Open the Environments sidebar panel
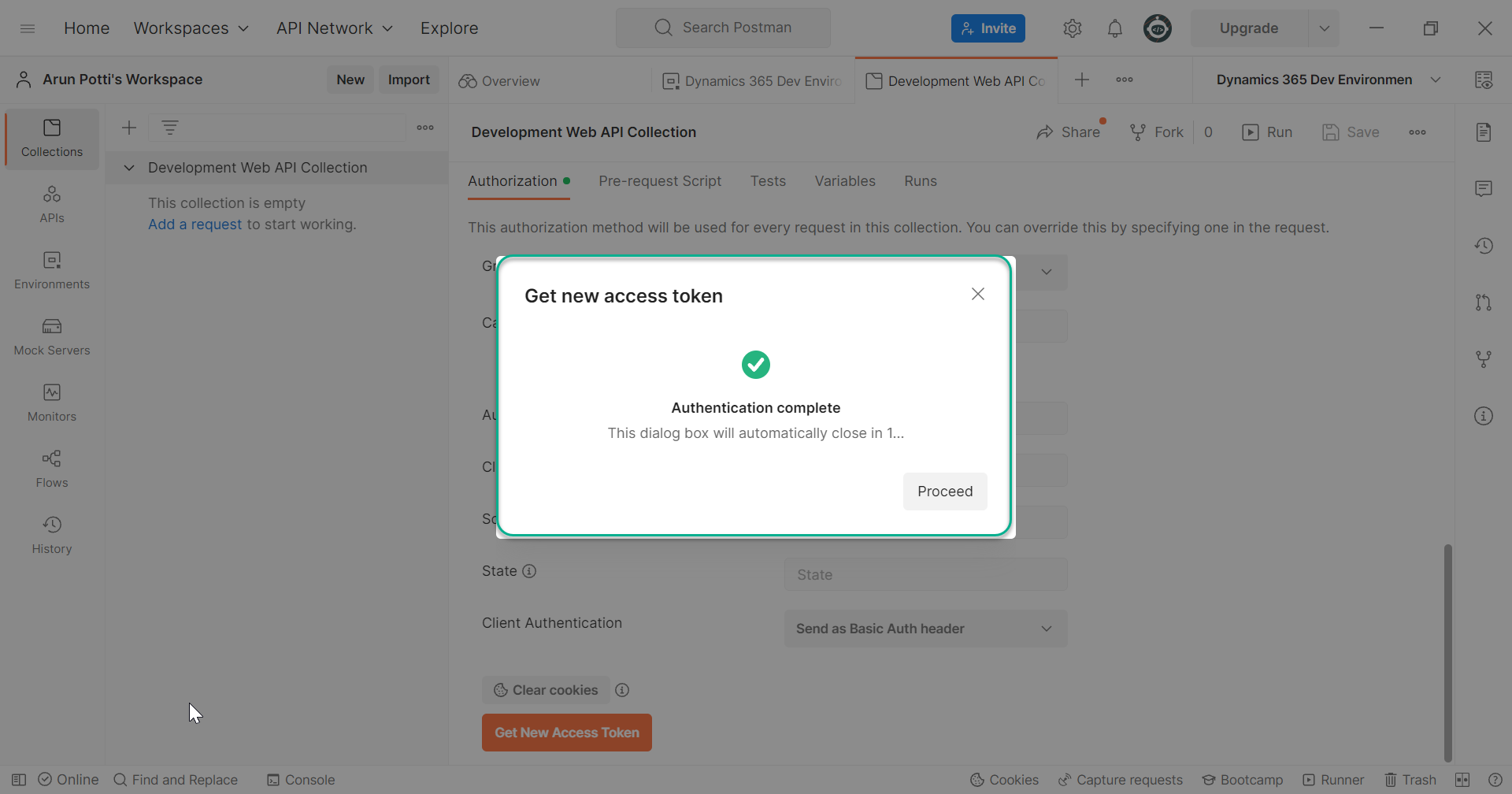Screen dimensions: 1512x794 click(50, 269)
